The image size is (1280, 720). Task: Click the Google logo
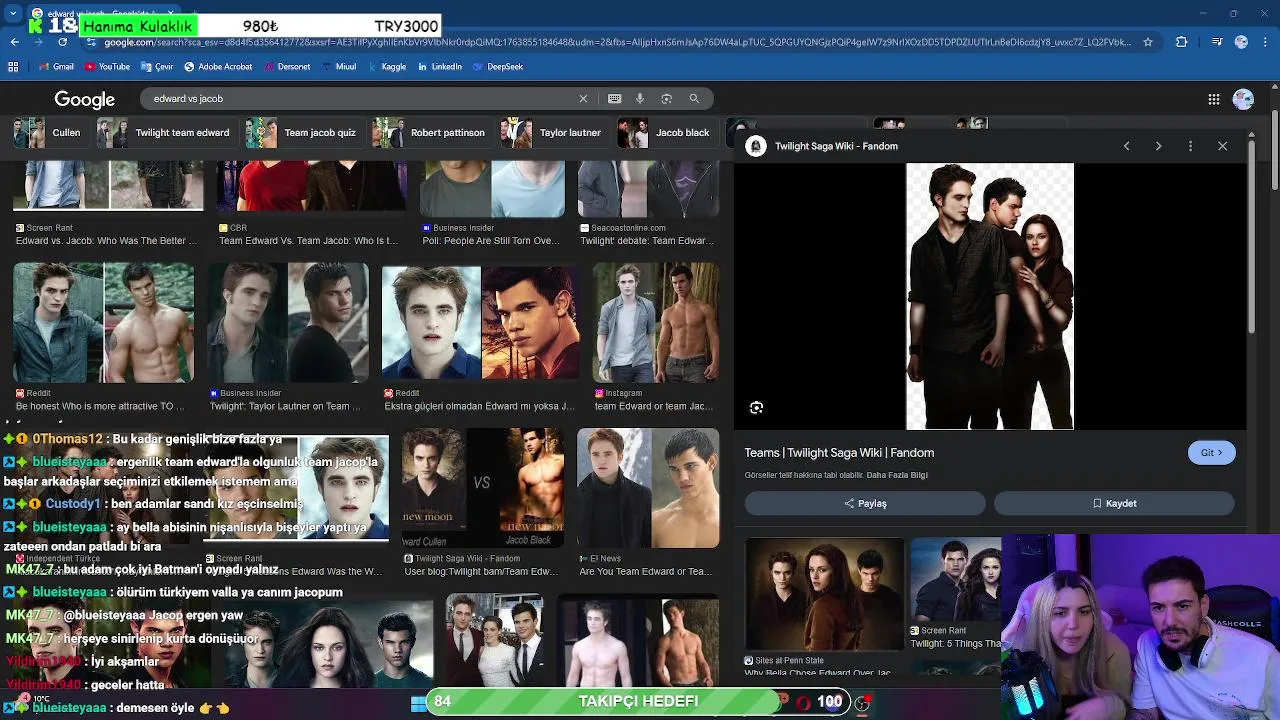tap(85, 99)
